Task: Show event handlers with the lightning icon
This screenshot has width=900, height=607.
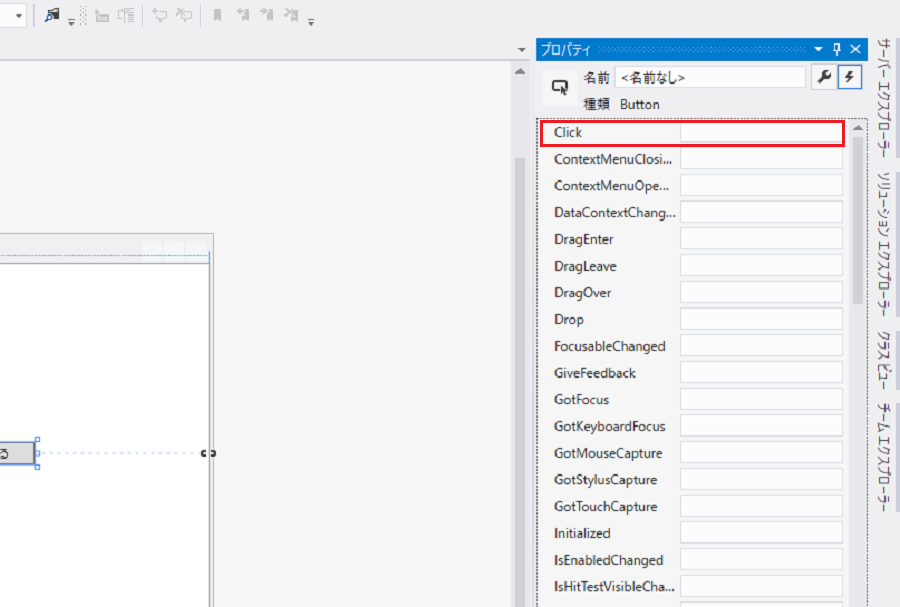Action: [850, 77]
